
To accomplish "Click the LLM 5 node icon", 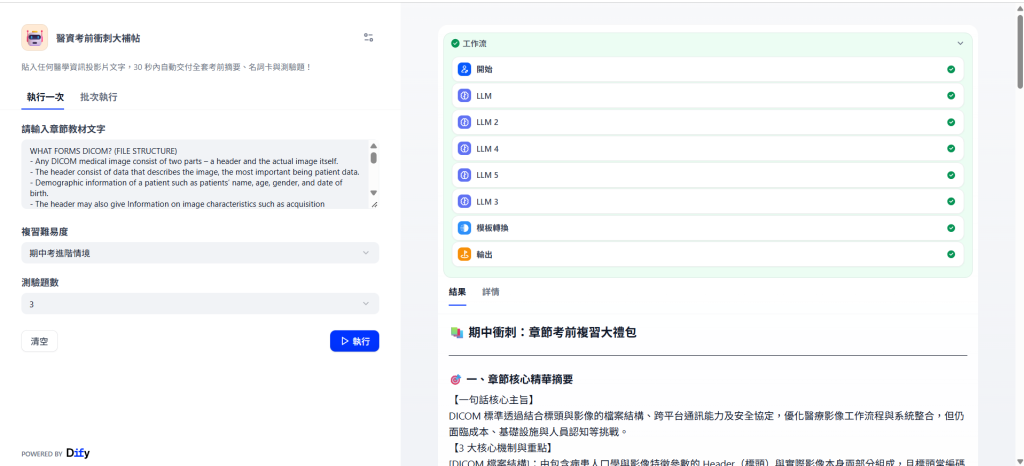I will point(464,175).
